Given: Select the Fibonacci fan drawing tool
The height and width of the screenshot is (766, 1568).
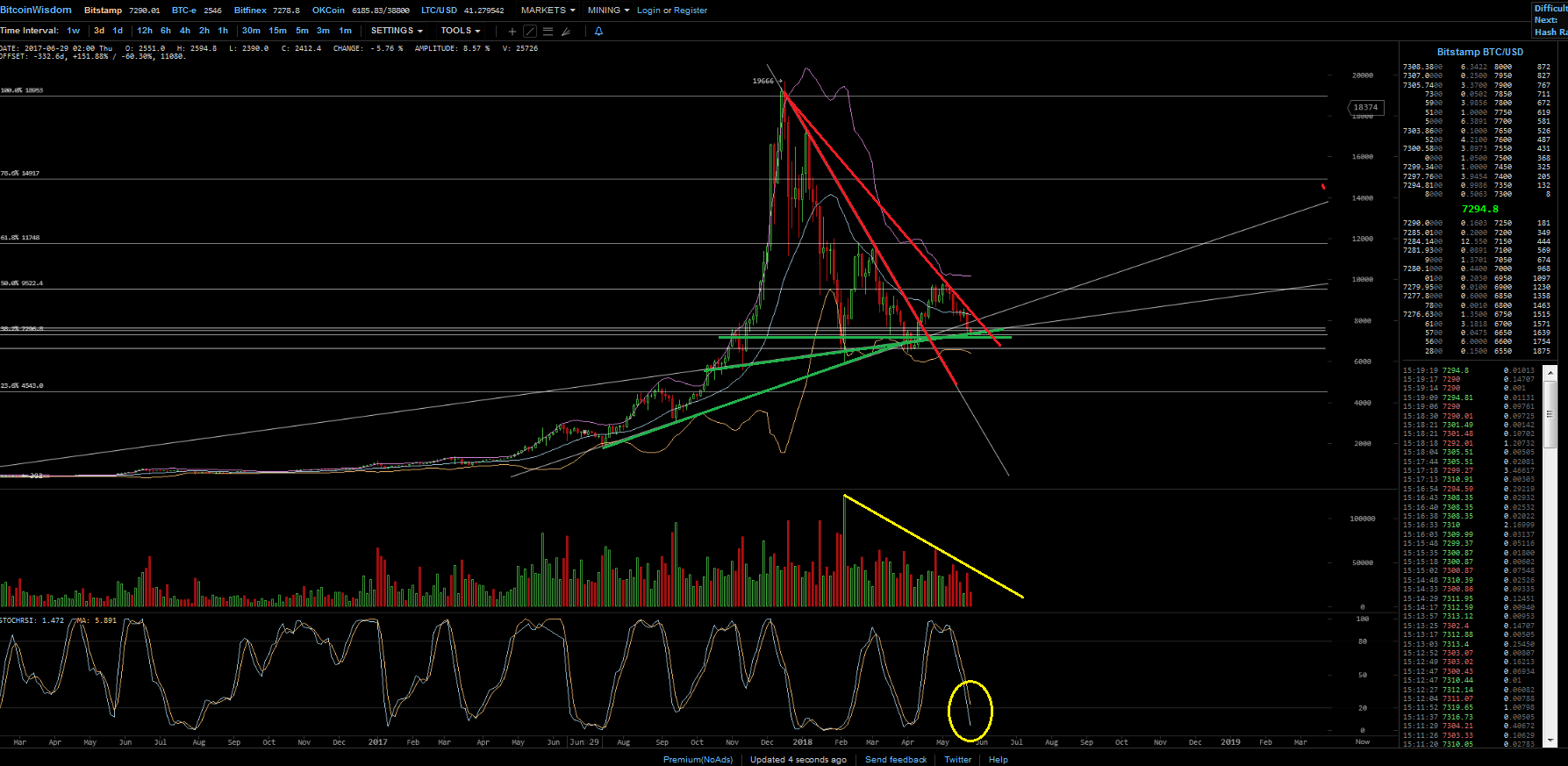Looking at the screenshot, I should pos(566,31).
